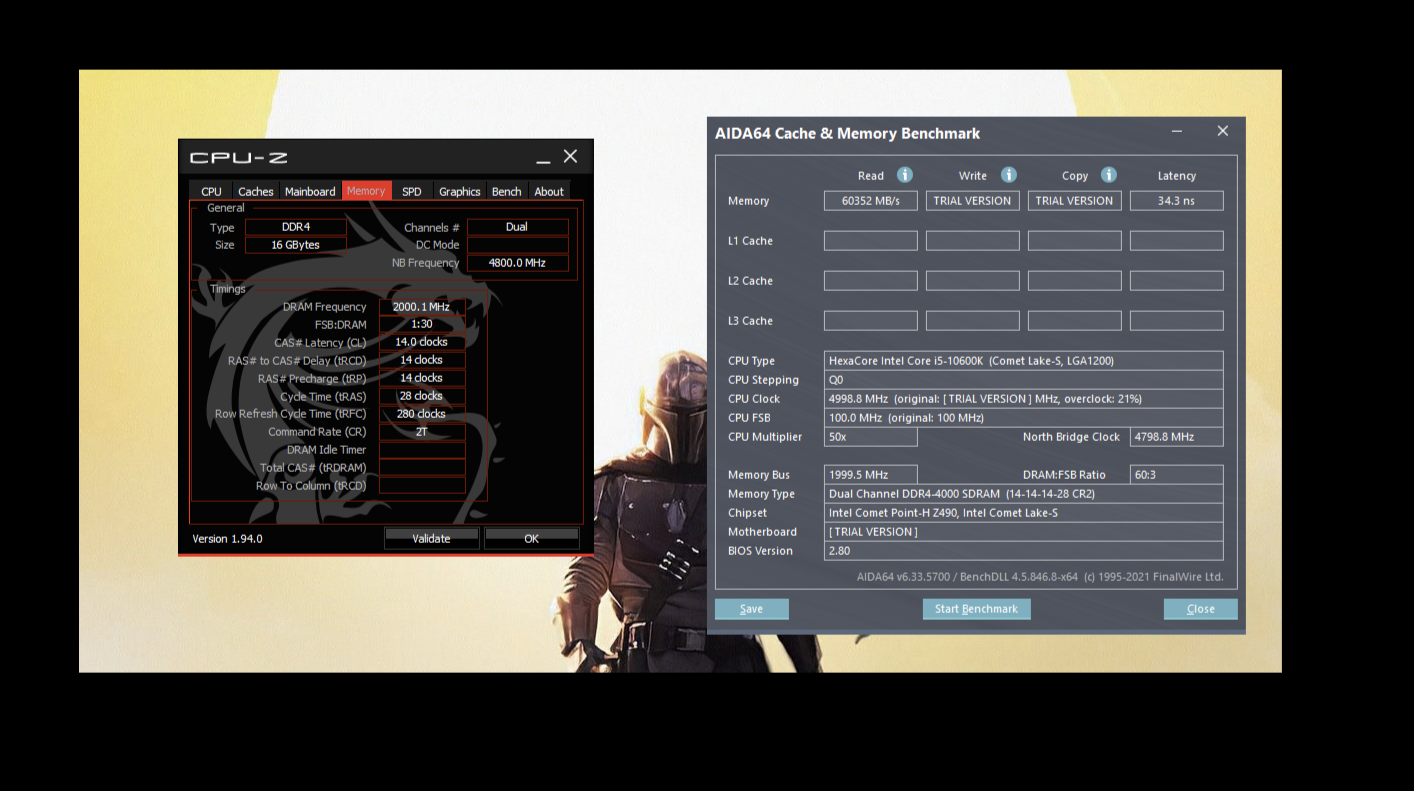Open the SPD tab in CPU-Z
Viewport: 1414px width, 791px height.
[x=412, y=191]
